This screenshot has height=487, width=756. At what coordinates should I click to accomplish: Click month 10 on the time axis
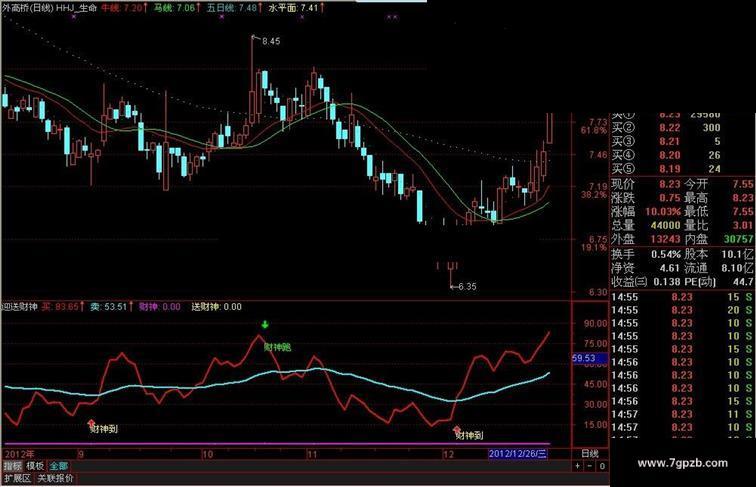[x=207, y=454]
